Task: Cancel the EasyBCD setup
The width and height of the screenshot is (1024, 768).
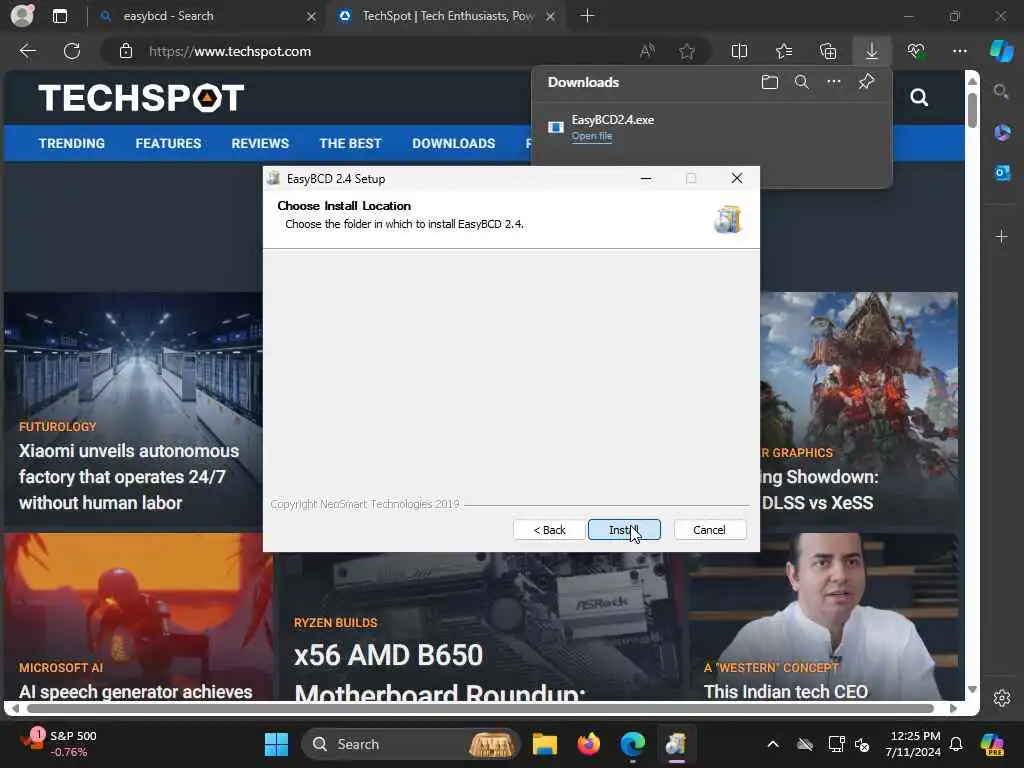Action: point(709,530)
